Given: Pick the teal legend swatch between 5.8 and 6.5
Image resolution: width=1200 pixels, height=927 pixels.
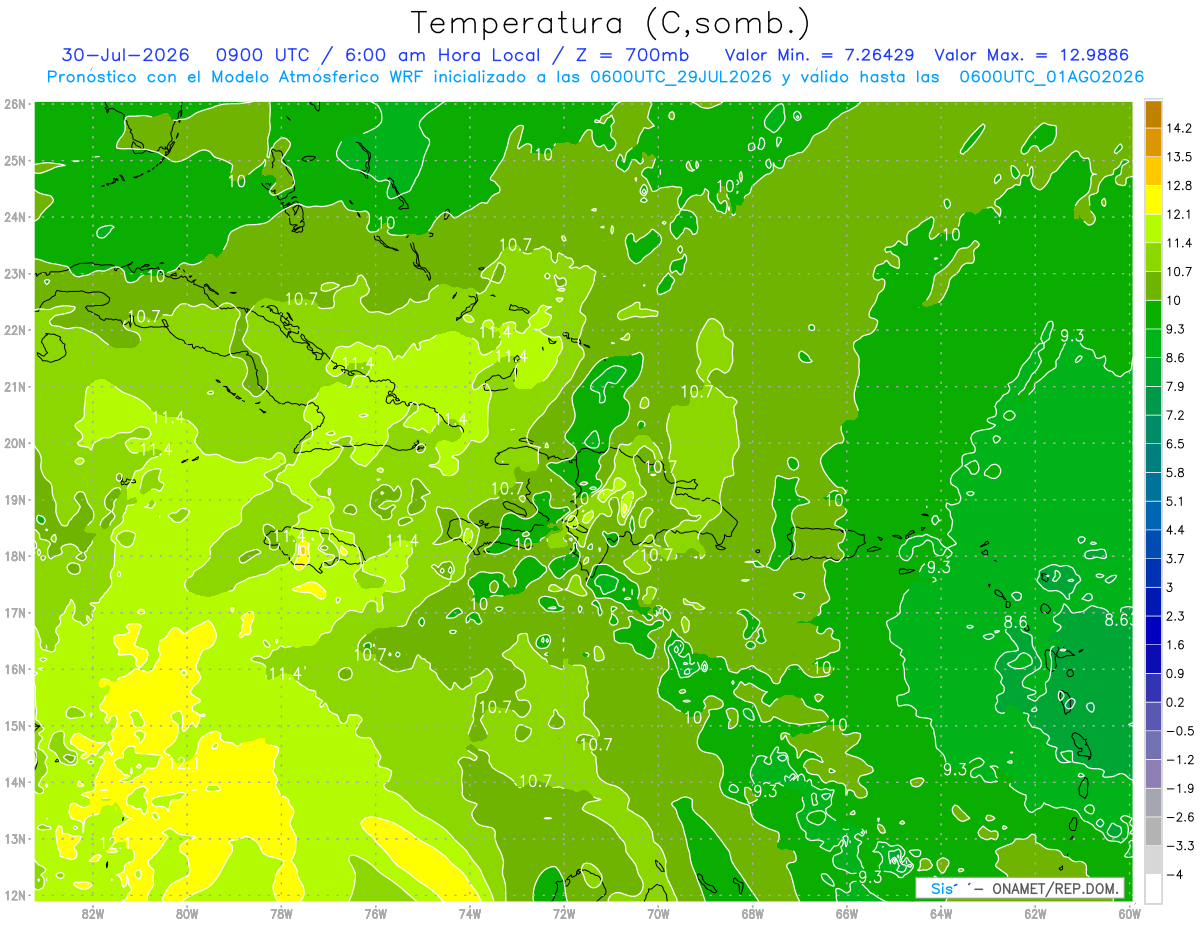Looking at the screenshot, I should click(1153, 458).
